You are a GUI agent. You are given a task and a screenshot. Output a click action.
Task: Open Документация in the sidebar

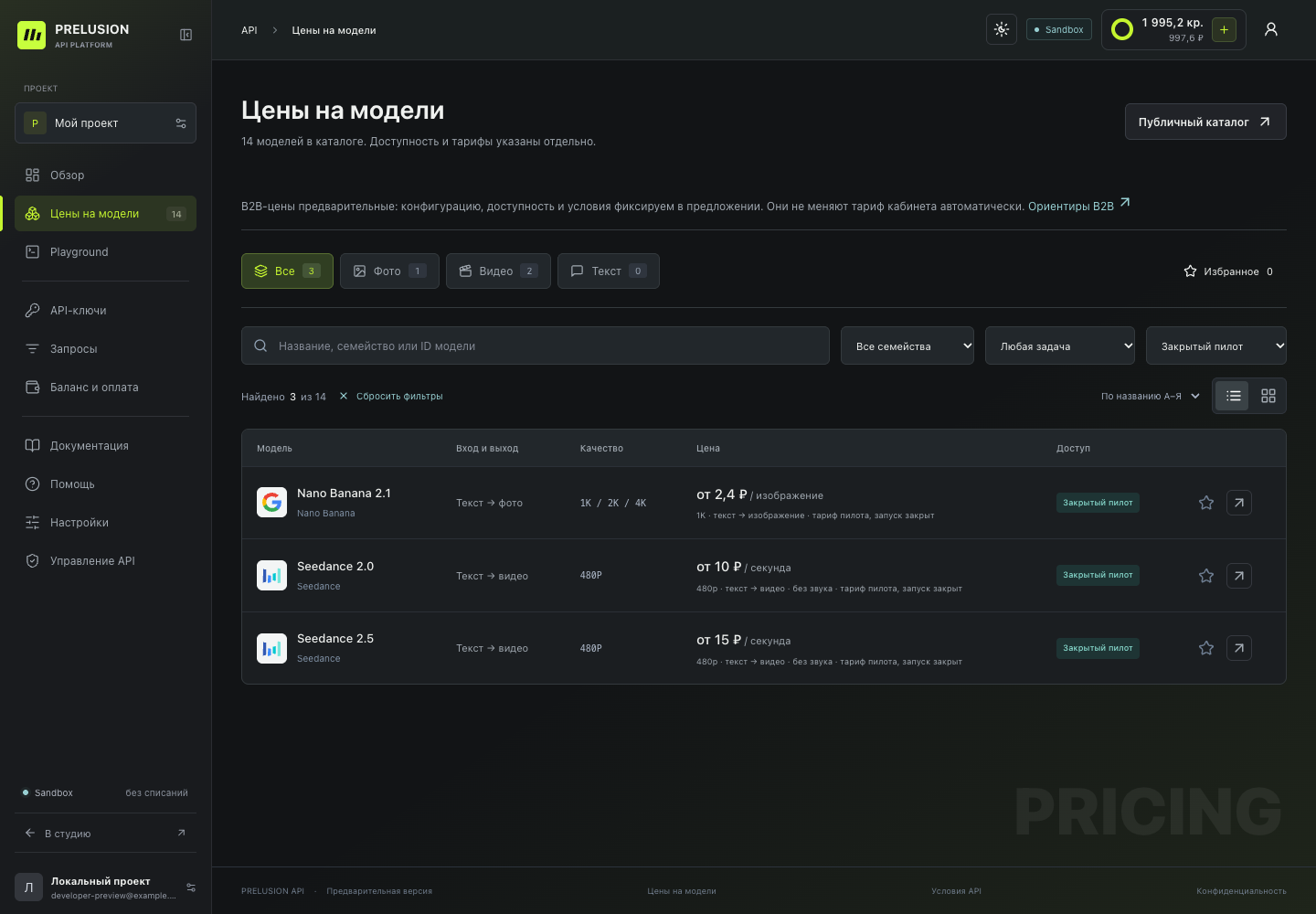105,446
